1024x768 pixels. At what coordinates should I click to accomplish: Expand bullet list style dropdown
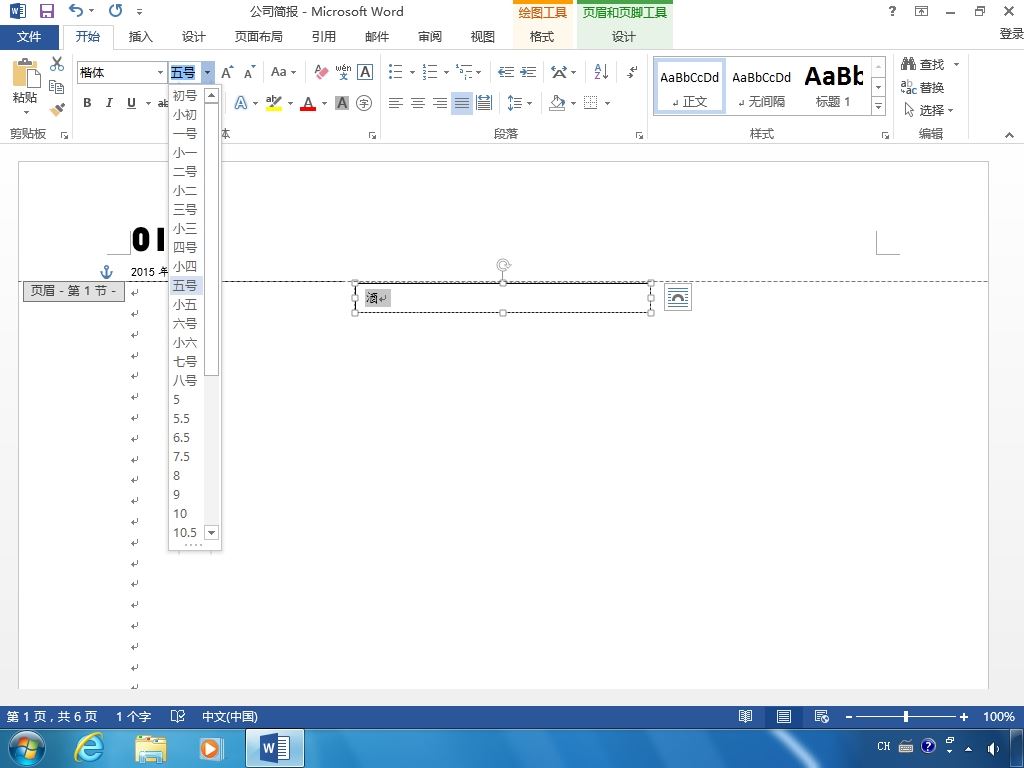tap(412, 72)
